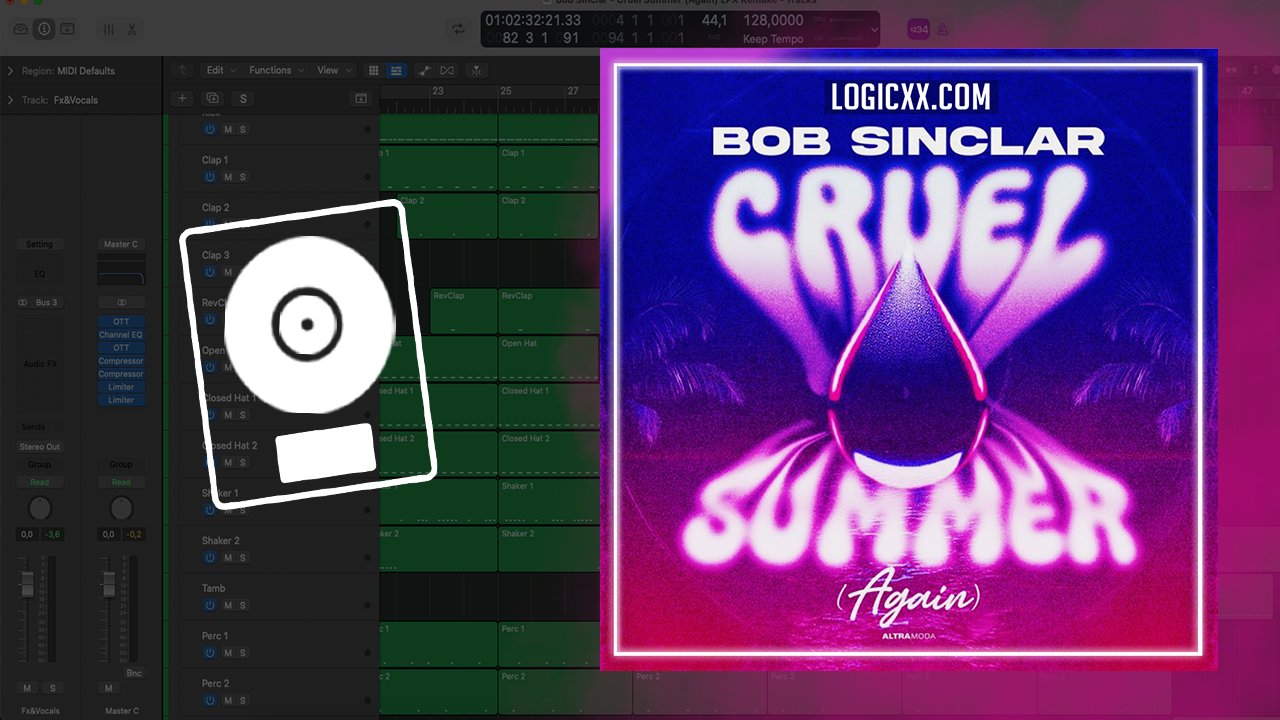This screenshot has width=1280, height=720.
Task: Click the Fx&Vocals pan knob
Action: pos(39,508)
